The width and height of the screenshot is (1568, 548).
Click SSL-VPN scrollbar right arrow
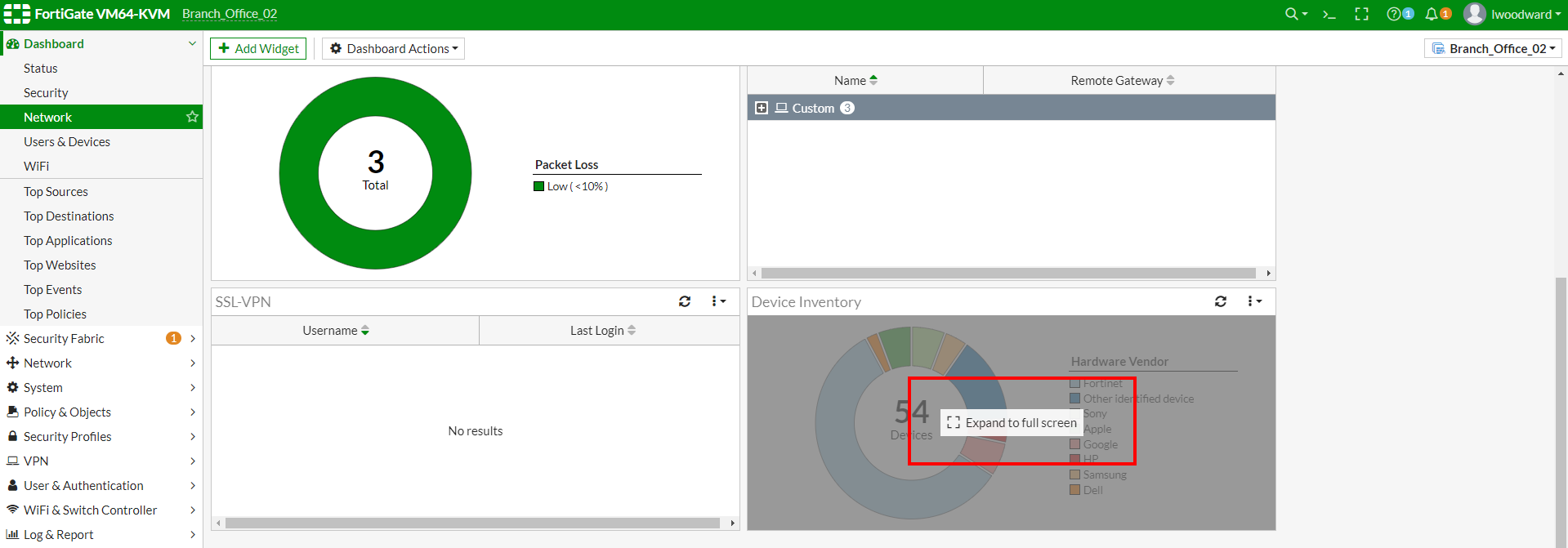click(x=733, y=523)
